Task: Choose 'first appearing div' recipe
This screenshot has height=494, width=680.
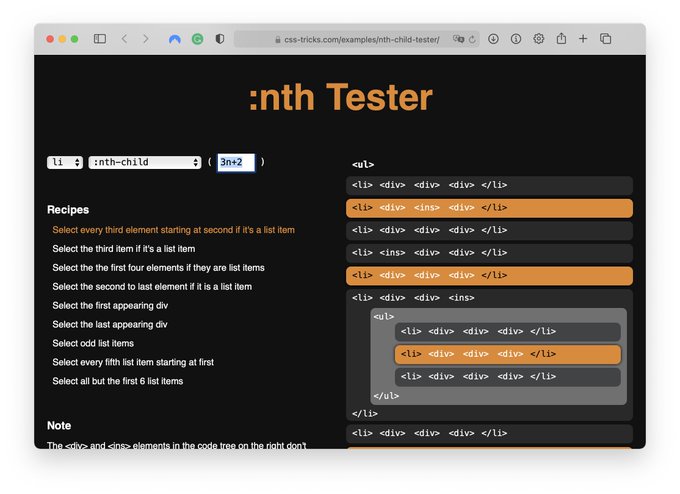Action: pyautogui.click(x=110, y=306)
